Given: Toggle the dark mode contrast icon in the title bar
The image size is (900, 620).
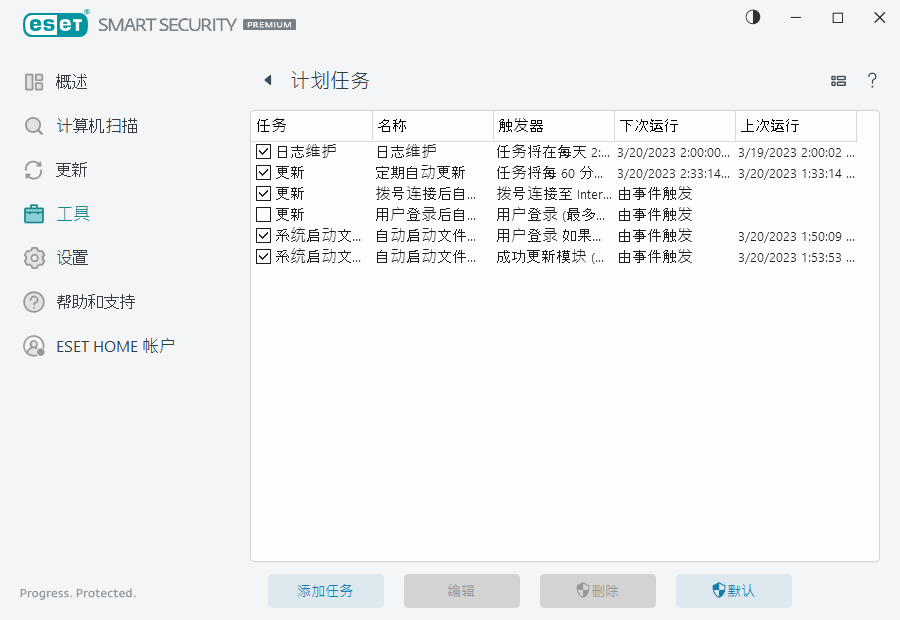Looking at the screenshot, I should 752,18.
